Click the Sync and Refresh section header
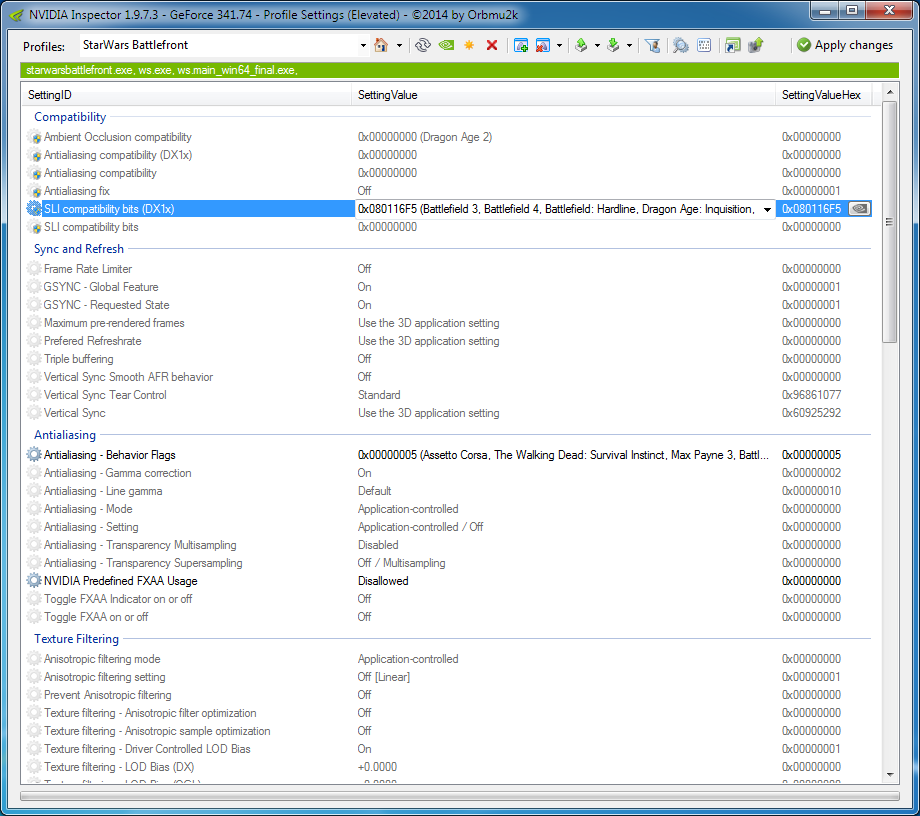 click(x=79, y=249)
